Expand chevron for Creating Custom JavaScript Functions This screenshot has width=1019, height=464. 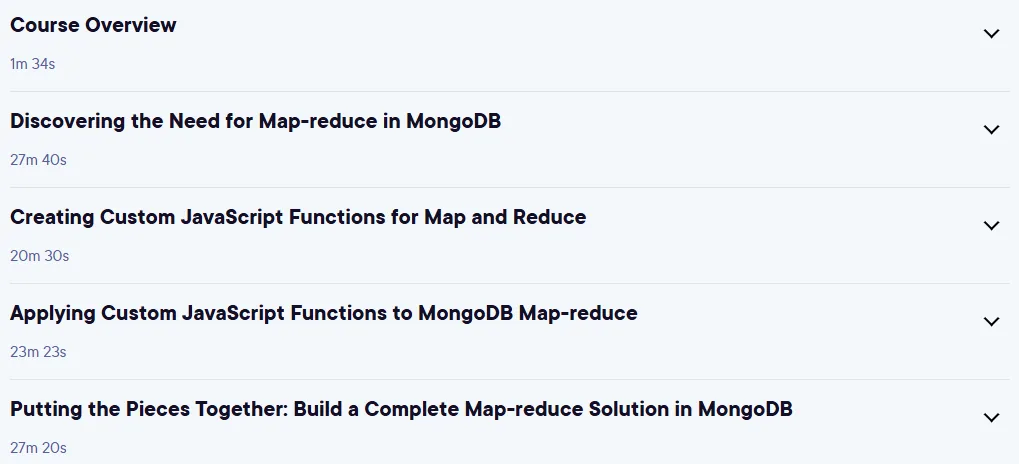(x=991, y=226)
